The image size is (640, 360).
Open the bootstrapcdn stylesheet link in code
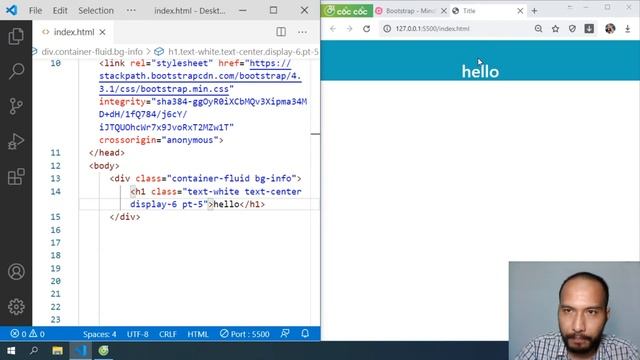[200, 76]
